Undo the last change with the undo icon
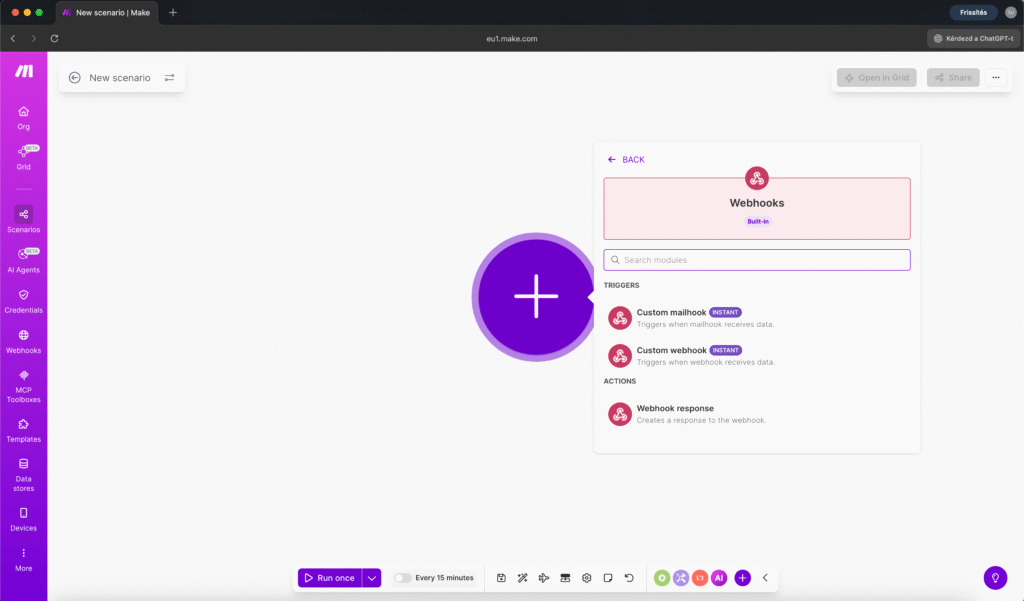This screenshot has width=1024, height=601. (x=629, y=577)
